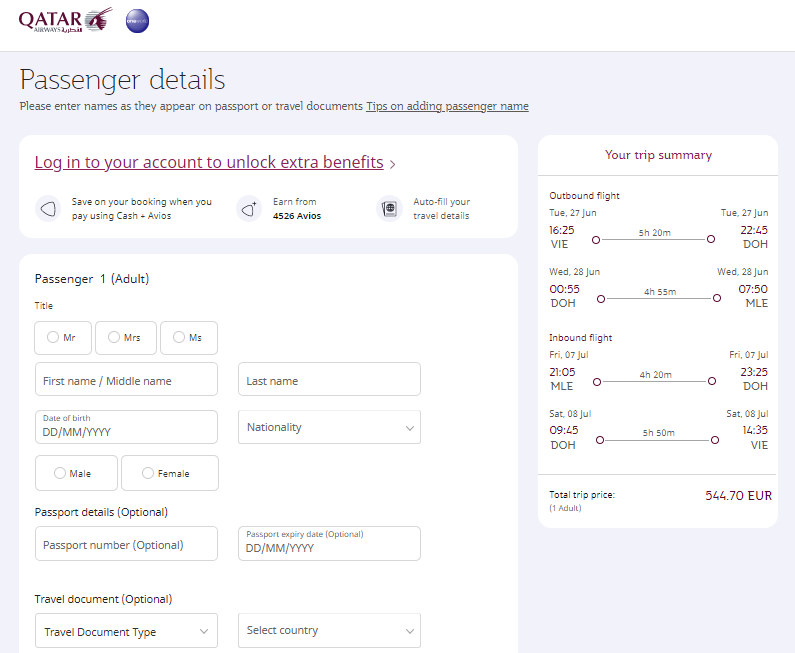Focus the First name / Middle name field
Image resolution: width=795 pixels, height=653 pixels.
pyautogui.click(x=126, y=379)
